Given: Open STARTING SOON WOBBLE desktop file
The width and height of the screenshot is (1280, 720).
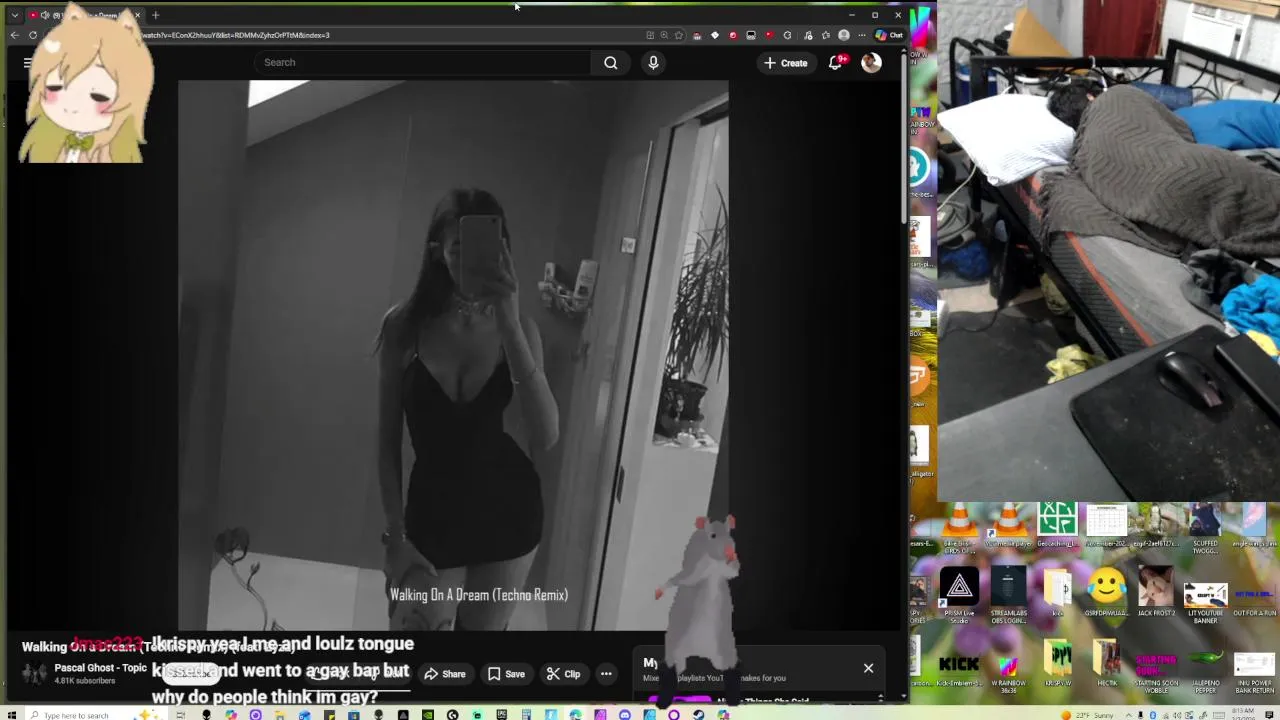Looking at the screenshot, I should click(1155, 673).
